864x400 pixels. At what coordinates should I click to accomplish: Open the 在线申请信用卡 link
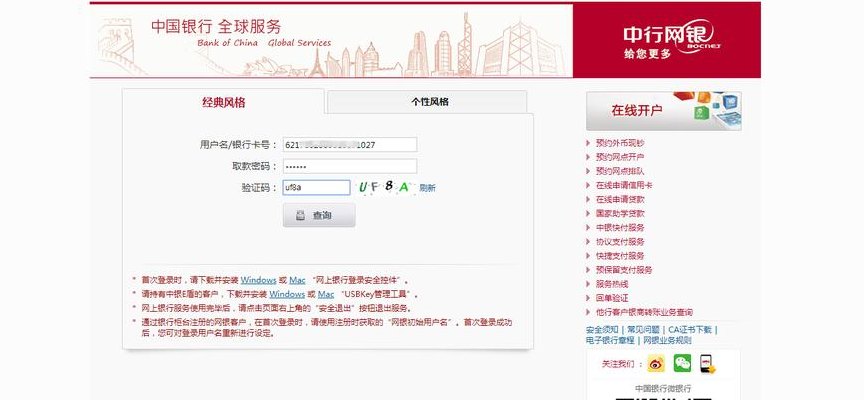coord(624,186)
